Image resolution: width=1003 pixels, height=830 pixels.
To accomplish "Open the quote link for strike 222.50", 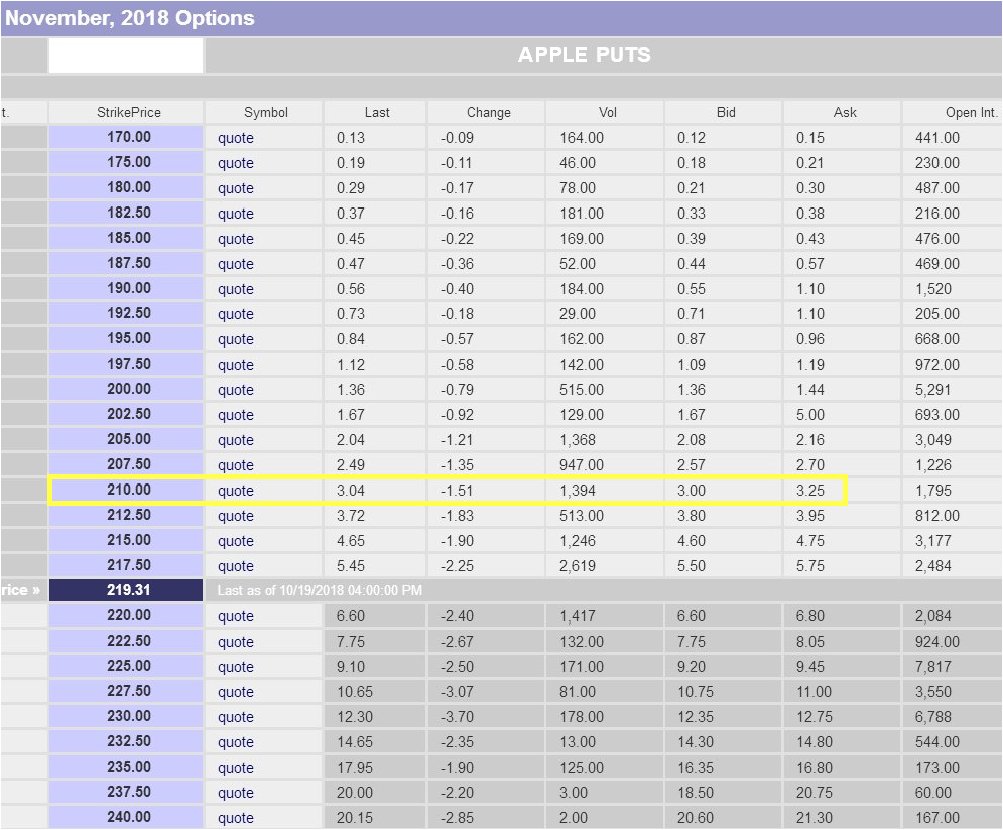I will point(235,641).
